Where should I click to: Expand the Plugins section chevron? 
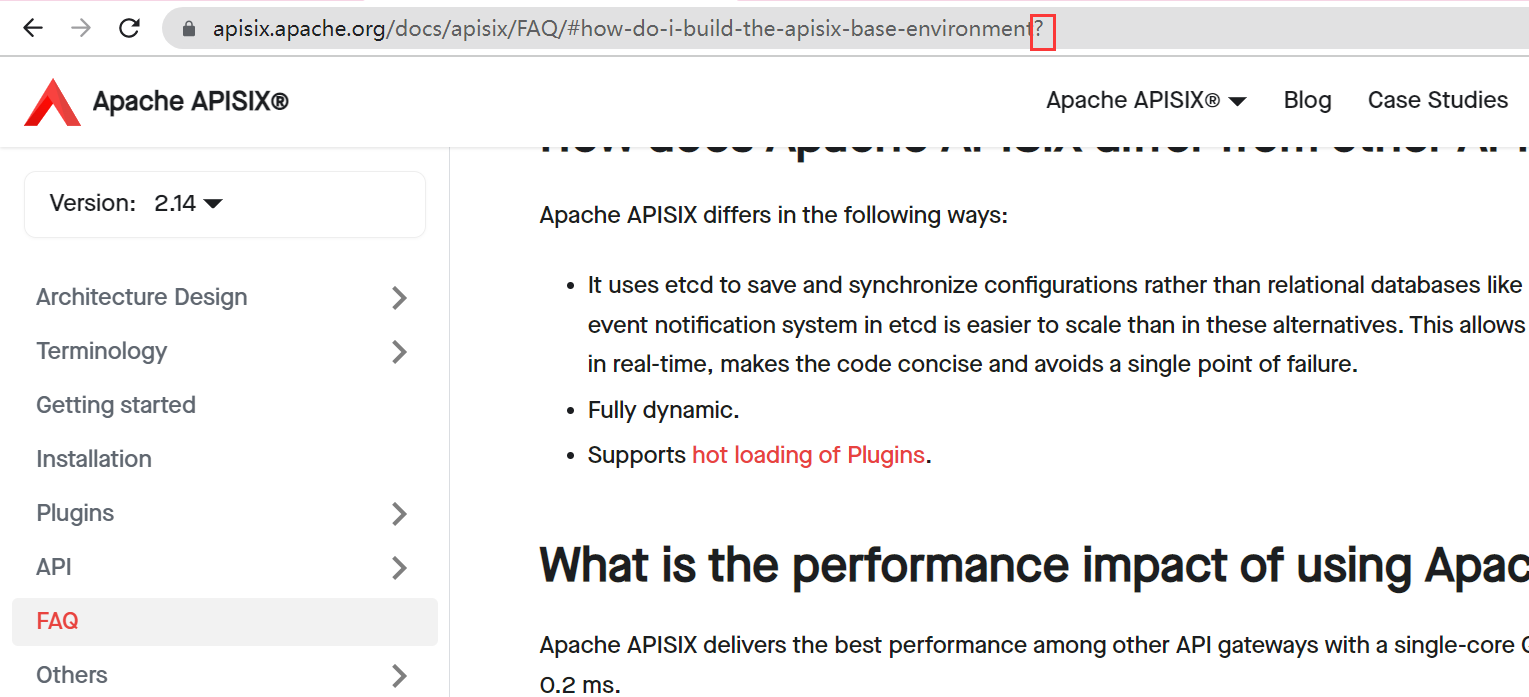(400, 513)
